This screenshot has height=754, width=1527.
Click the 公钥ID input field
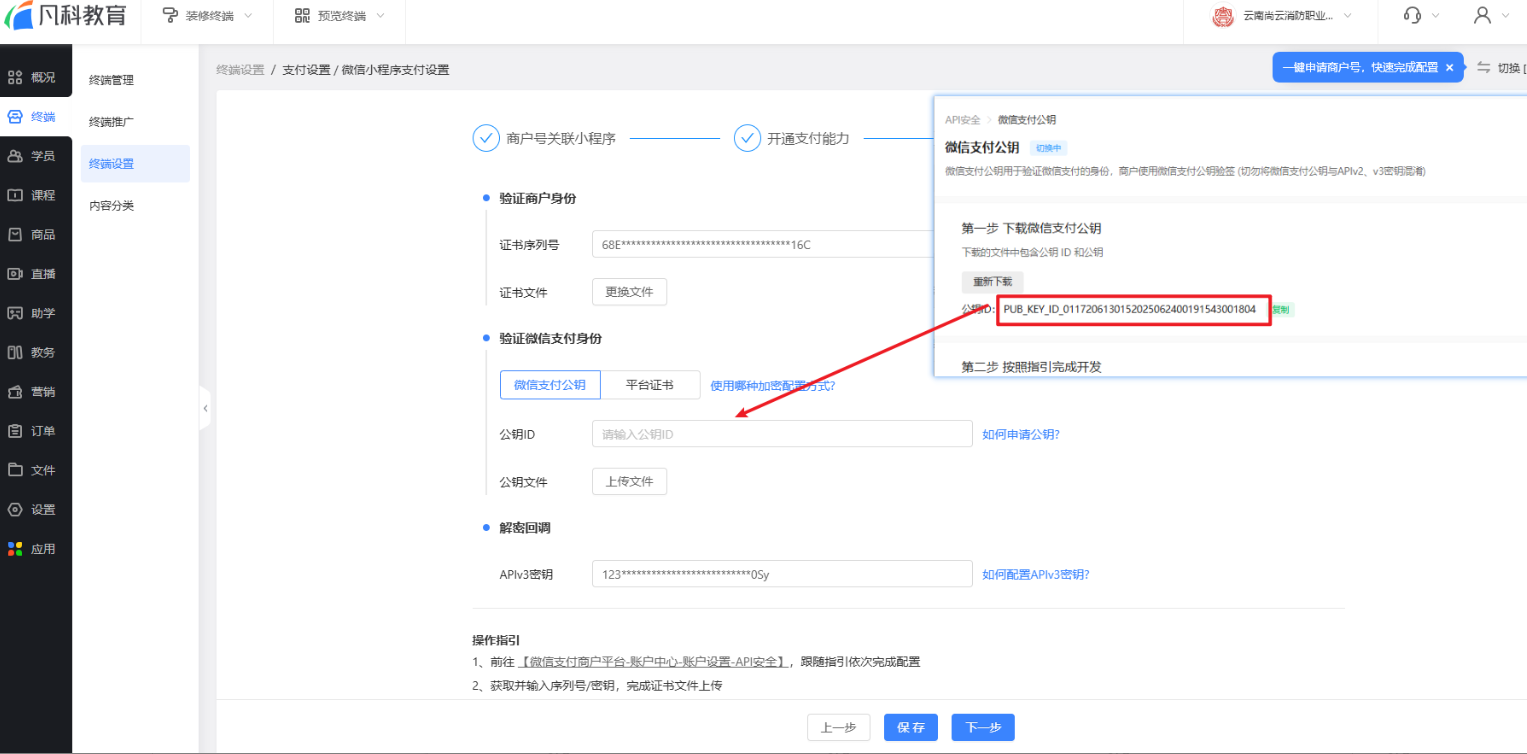click(x=781, y=434)
